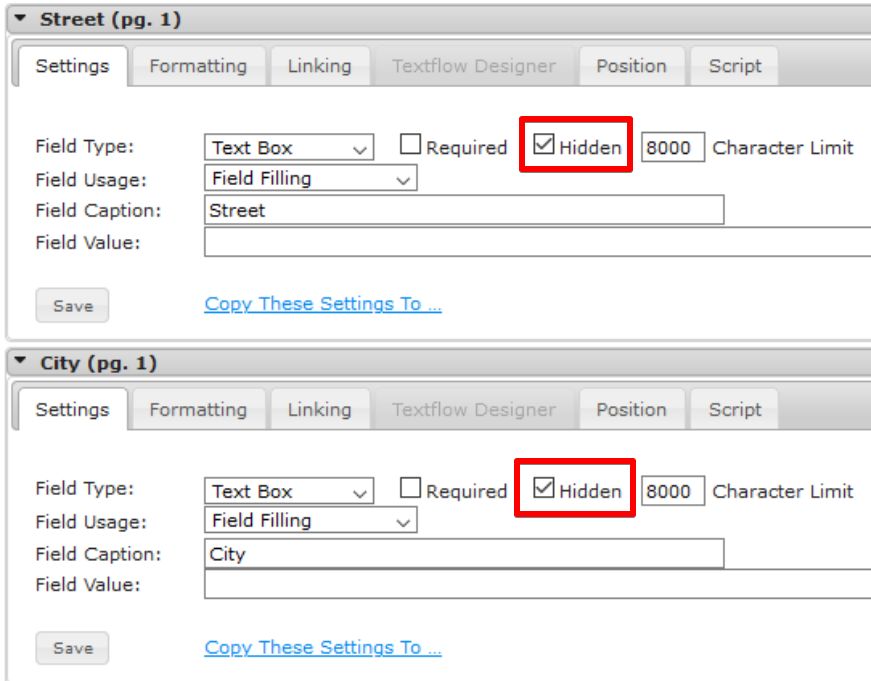
Task: Open Copy These Settings To link for Street
Action: (323, 304)
